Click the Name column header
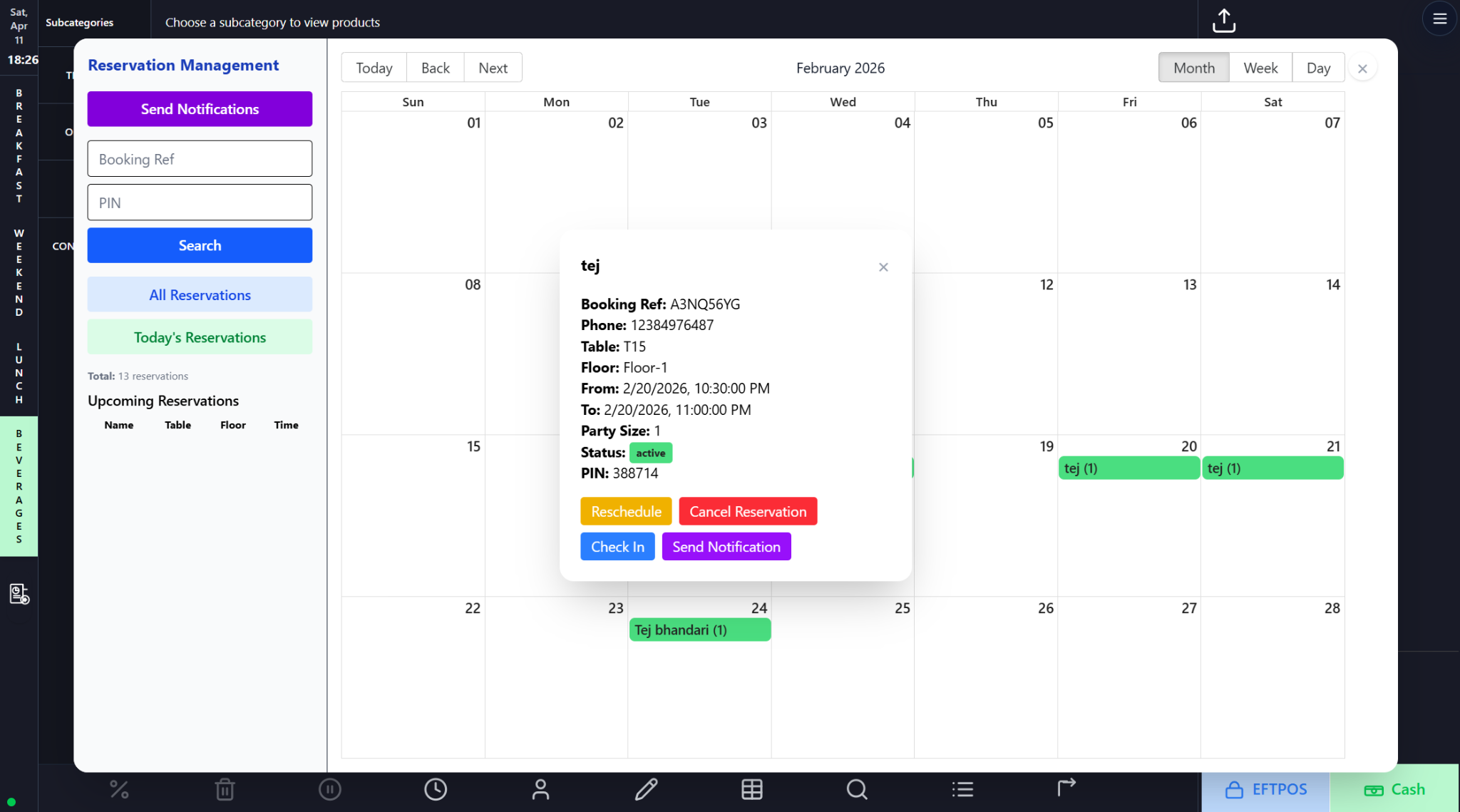The width and height of the screenshot is (1460, 812). pos(119,425)
